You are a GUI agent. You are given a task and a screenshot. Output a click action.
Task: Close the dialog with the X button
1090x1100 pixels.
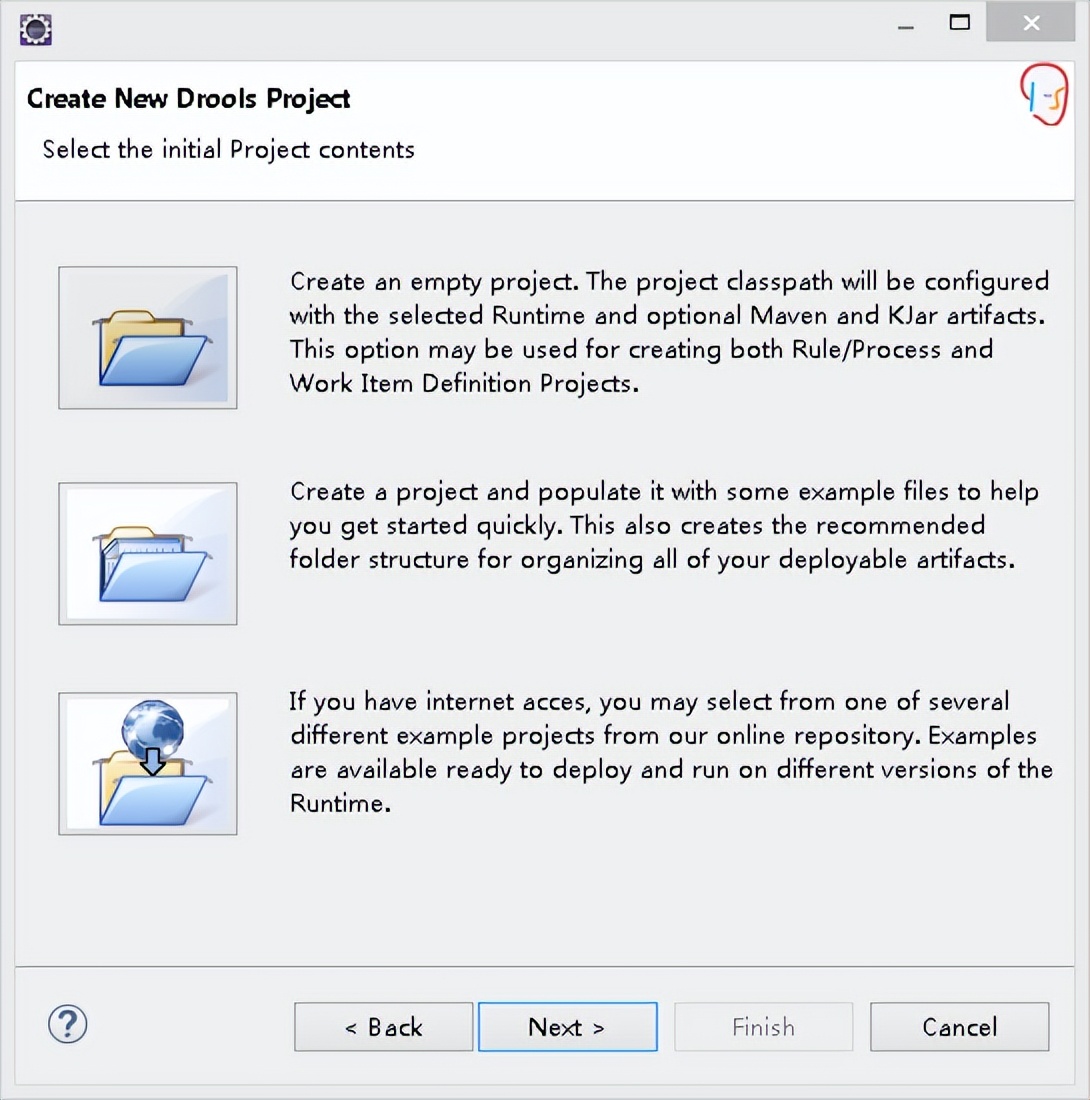(x=1030, y=23)
